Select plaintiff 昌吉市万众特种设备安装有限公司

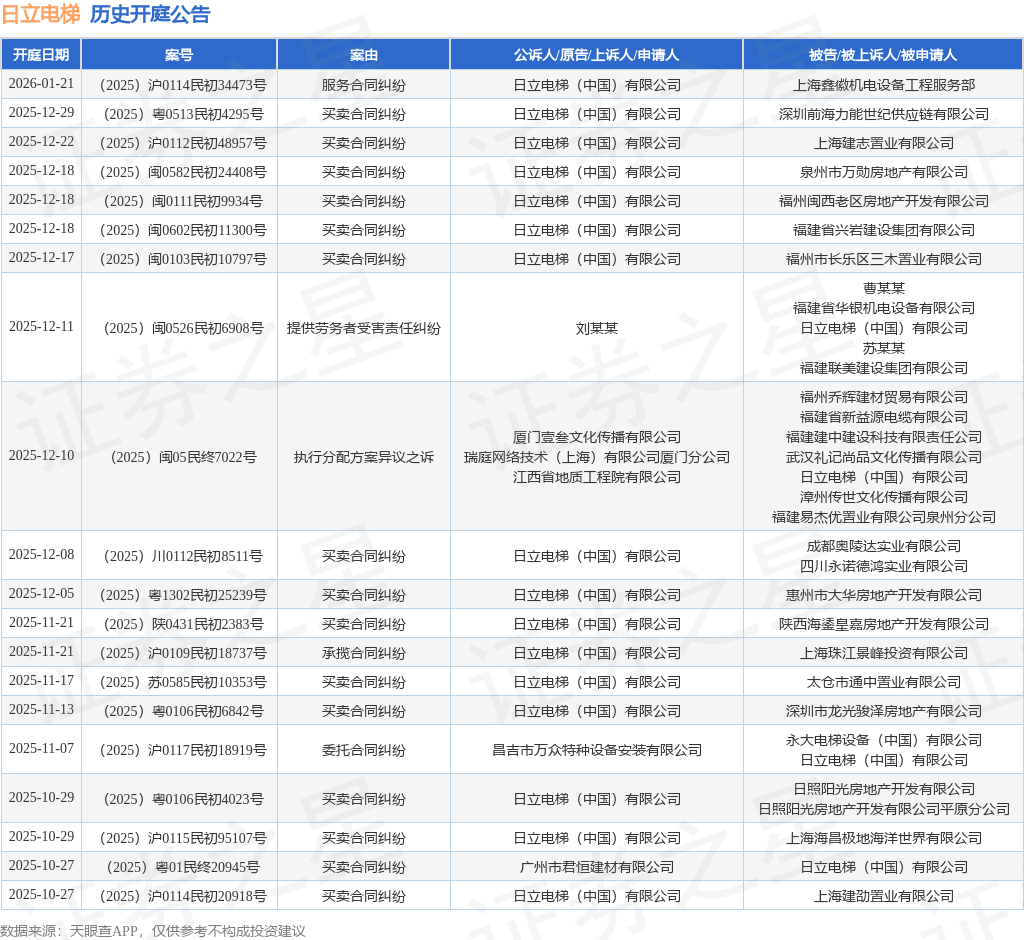(596, 750)
